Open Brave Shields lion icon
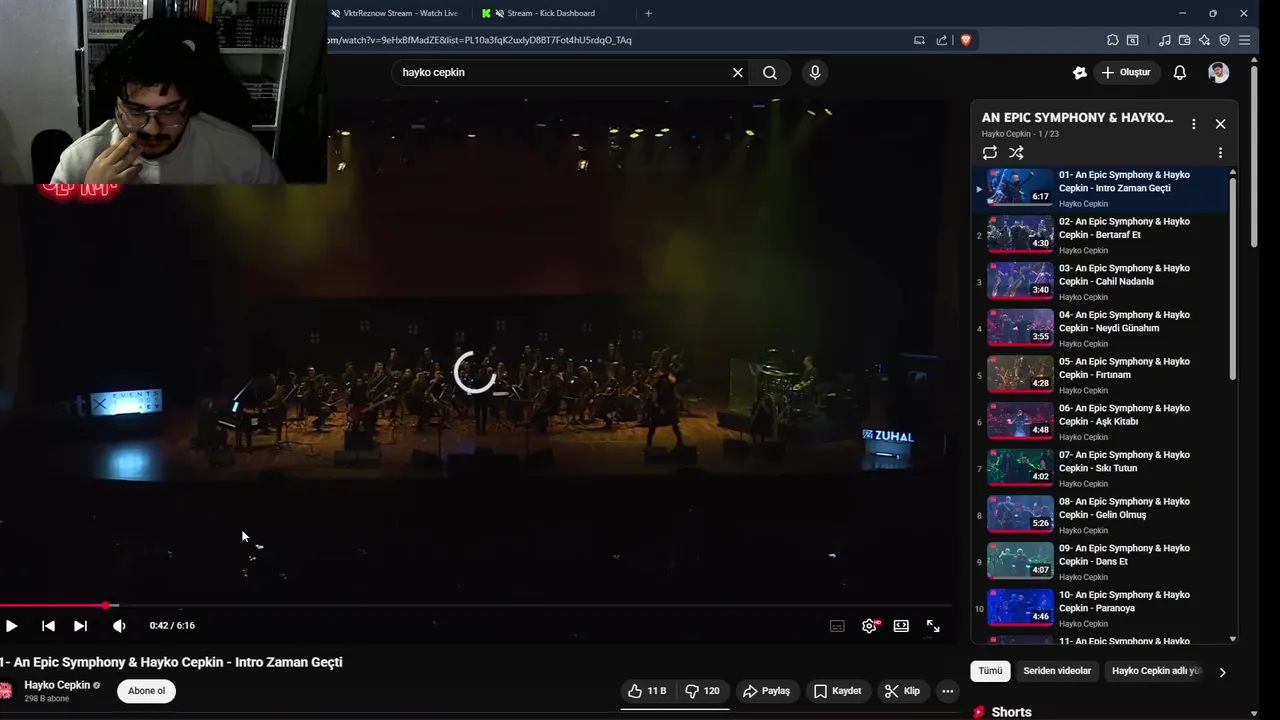Viewport: 1280px width, 720px height. click(x=966, y=40)
